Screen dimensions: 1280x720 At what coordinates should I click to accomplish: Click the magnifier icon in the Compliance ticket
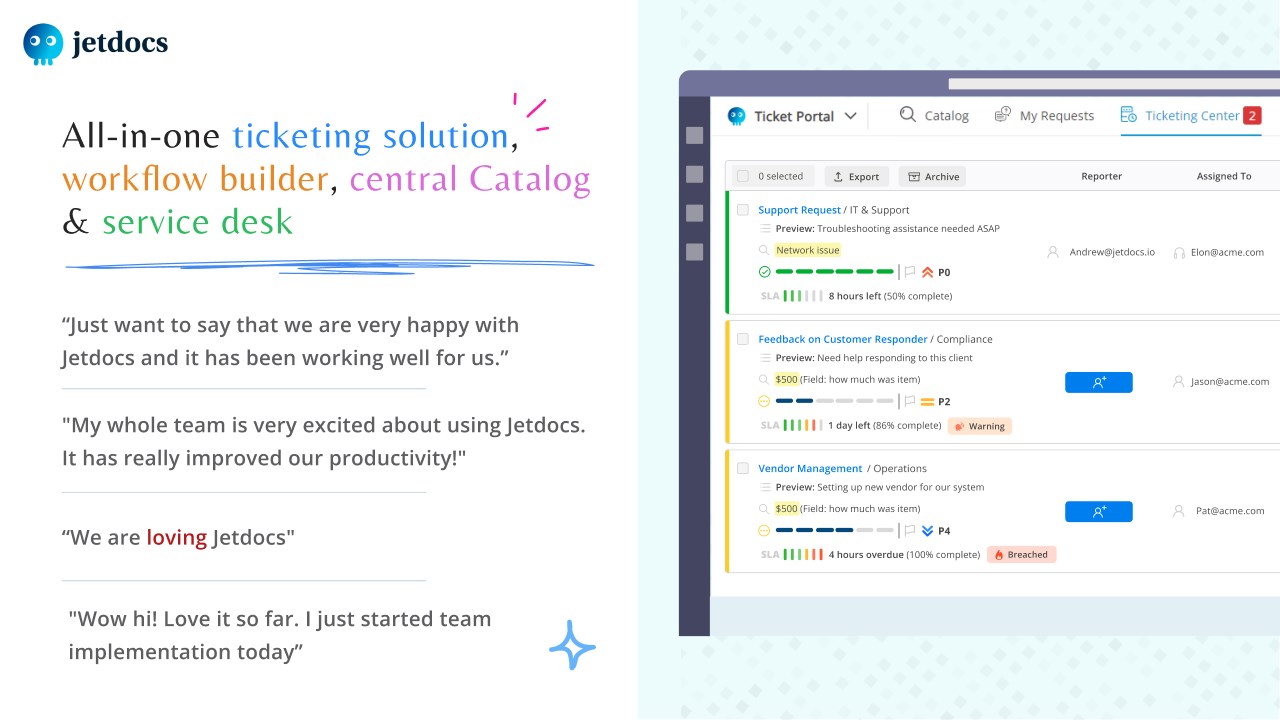(x=764, y=379)
